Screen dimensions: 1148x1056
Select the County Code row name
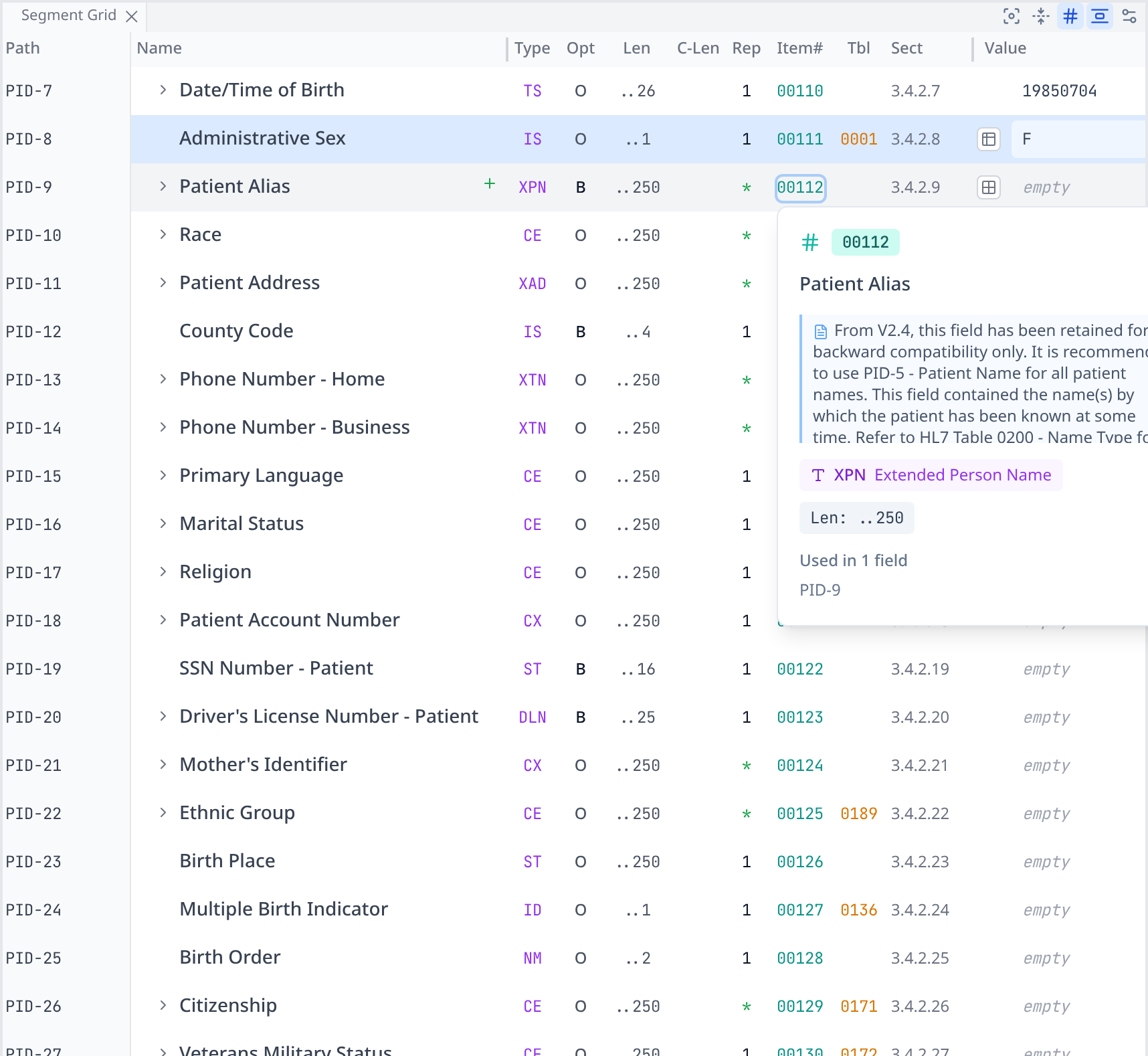pyautogui.click(x=236, y=331)
